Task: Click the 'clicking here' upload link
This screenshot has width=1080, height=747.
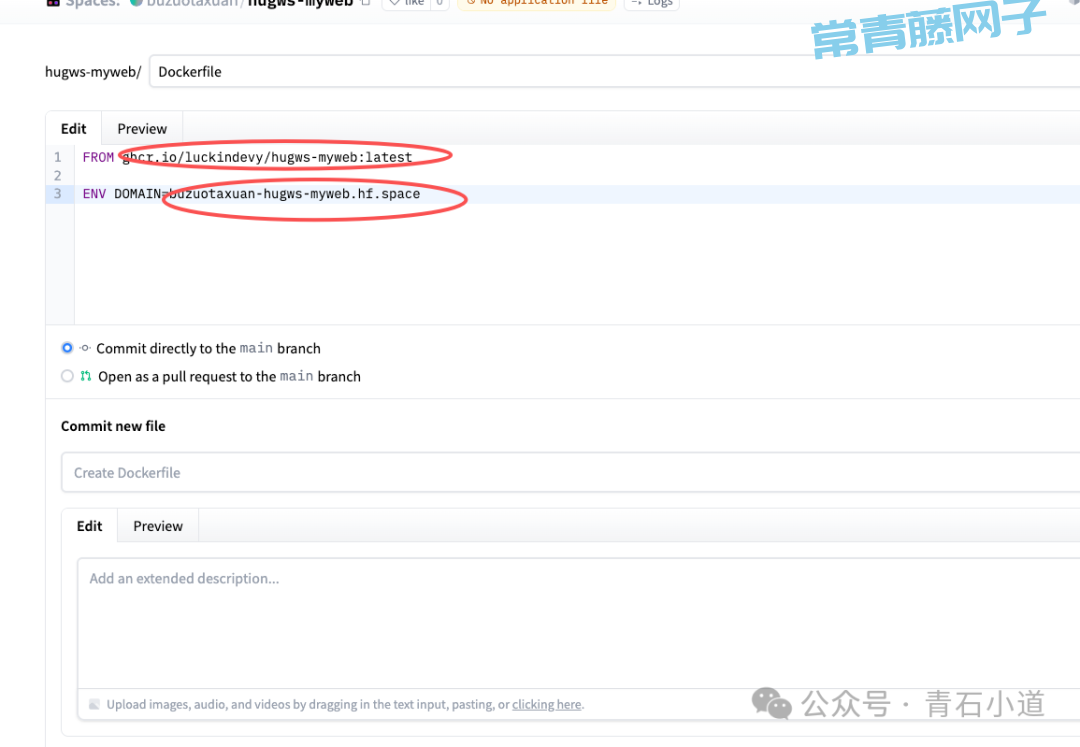Action: (x=546, y=704)
